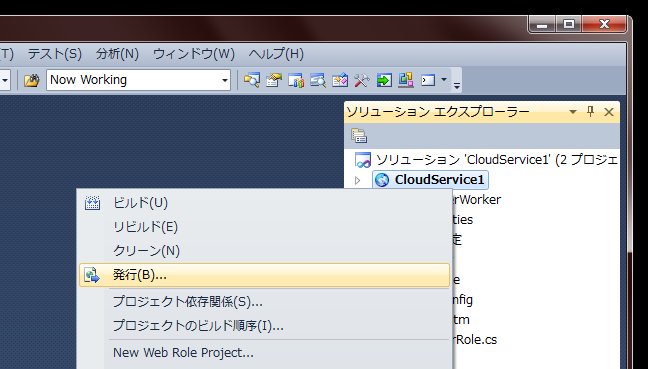Select the ソリューション 'CloudService1' tree row
648x369 pixels.
[486, 160]
